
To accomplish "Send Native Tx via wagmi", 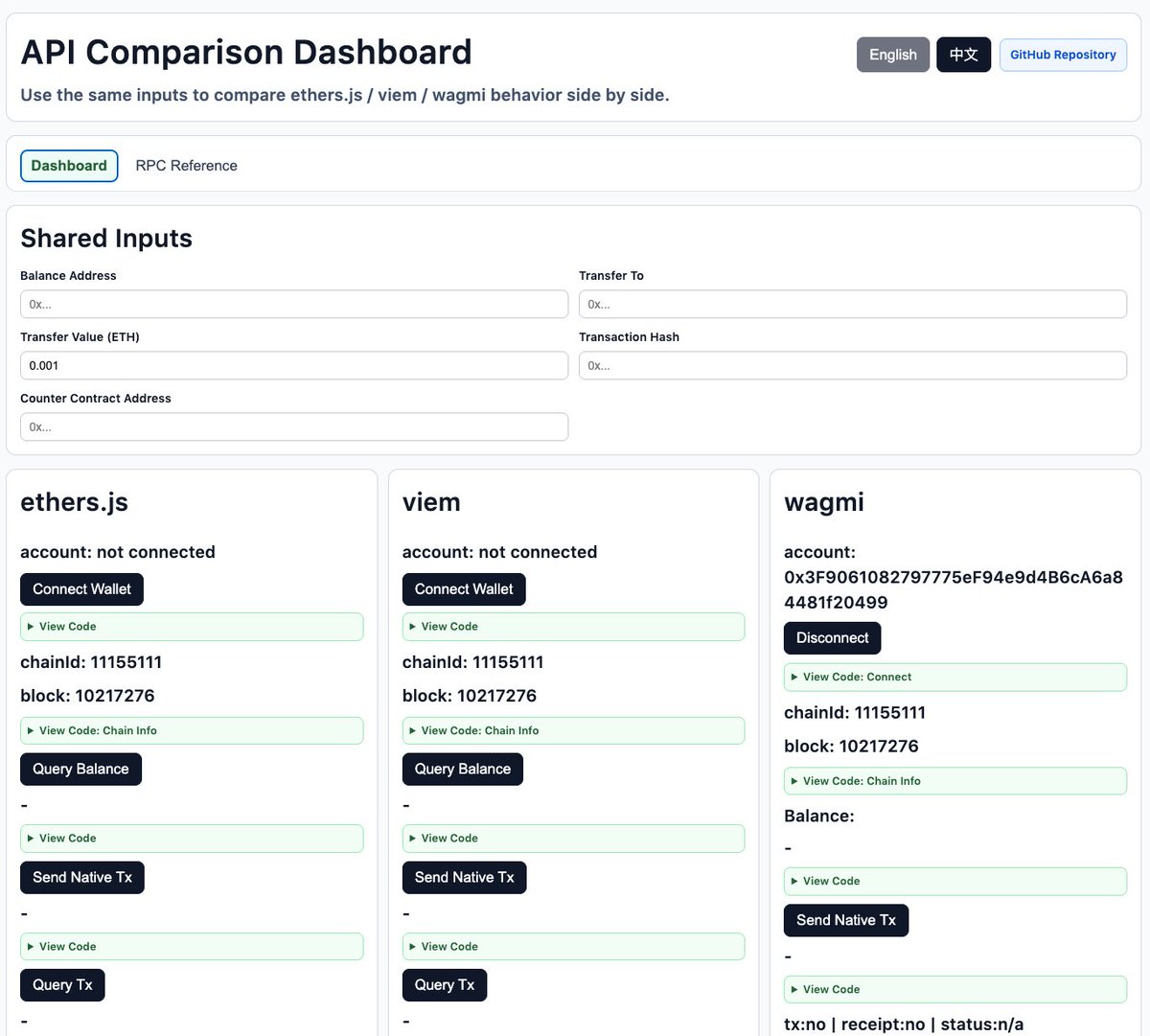I will 846,921.
